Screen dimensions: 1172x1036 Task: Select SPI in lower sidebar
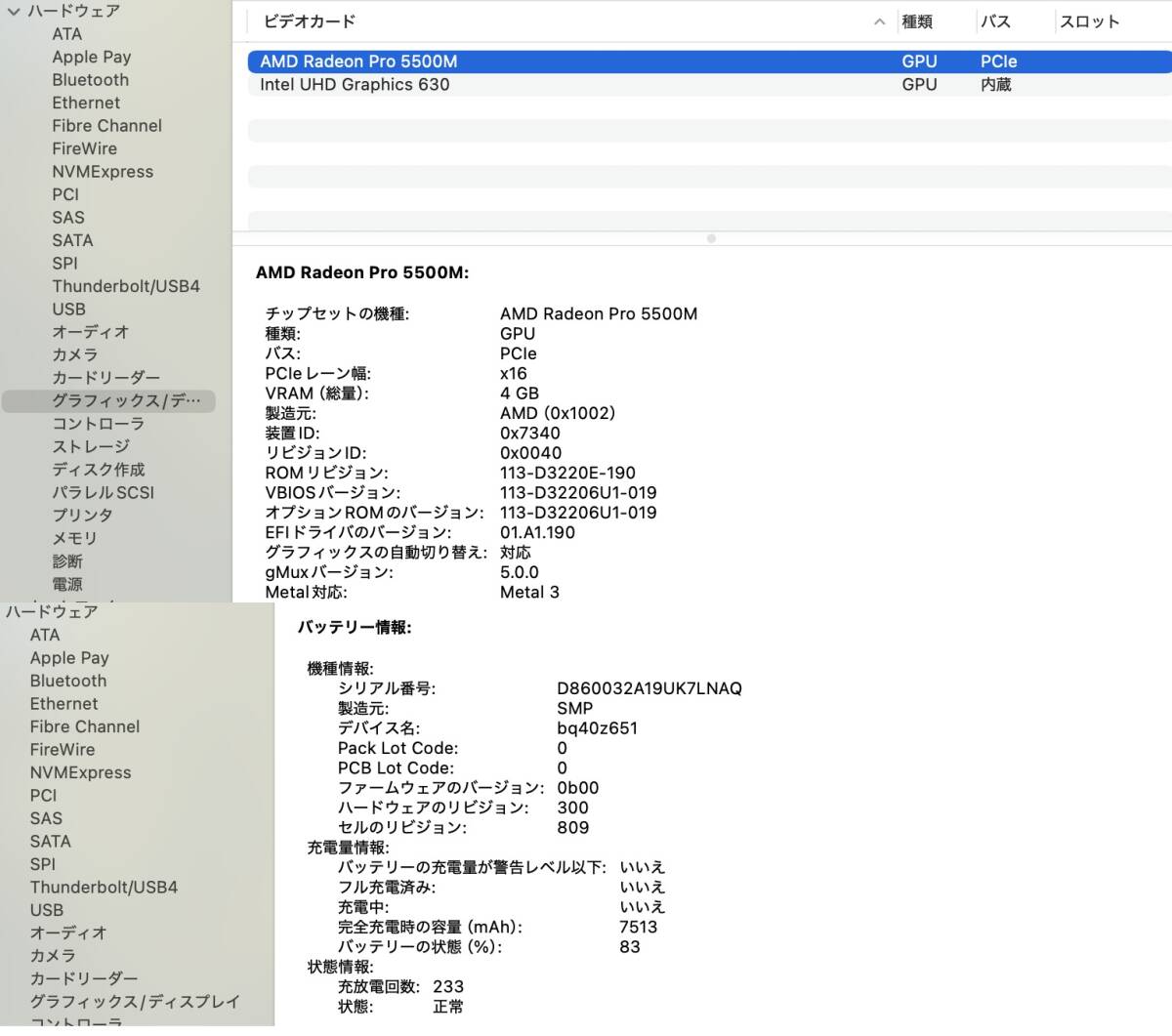pyautogui.click(x=43, y=864)
